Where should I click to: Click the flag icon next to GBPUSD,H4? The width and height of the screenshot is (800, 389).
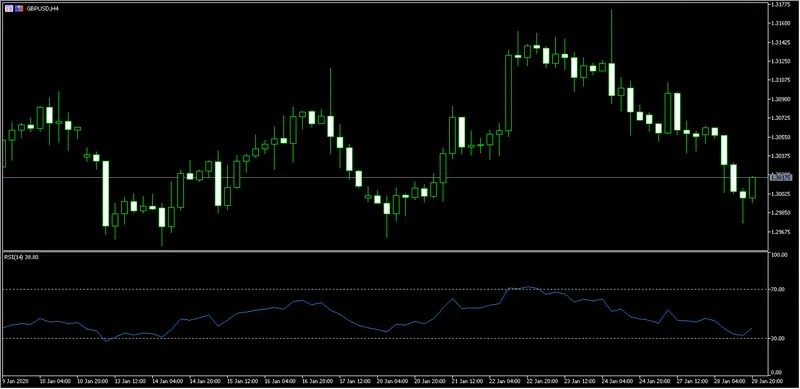pos(19,9)
